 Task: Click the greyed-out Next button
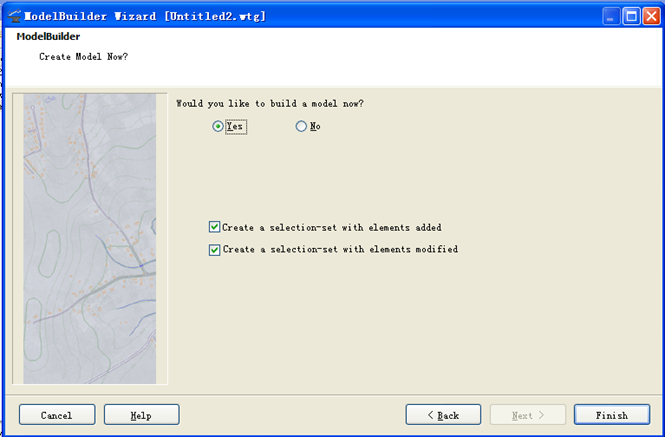527,415
